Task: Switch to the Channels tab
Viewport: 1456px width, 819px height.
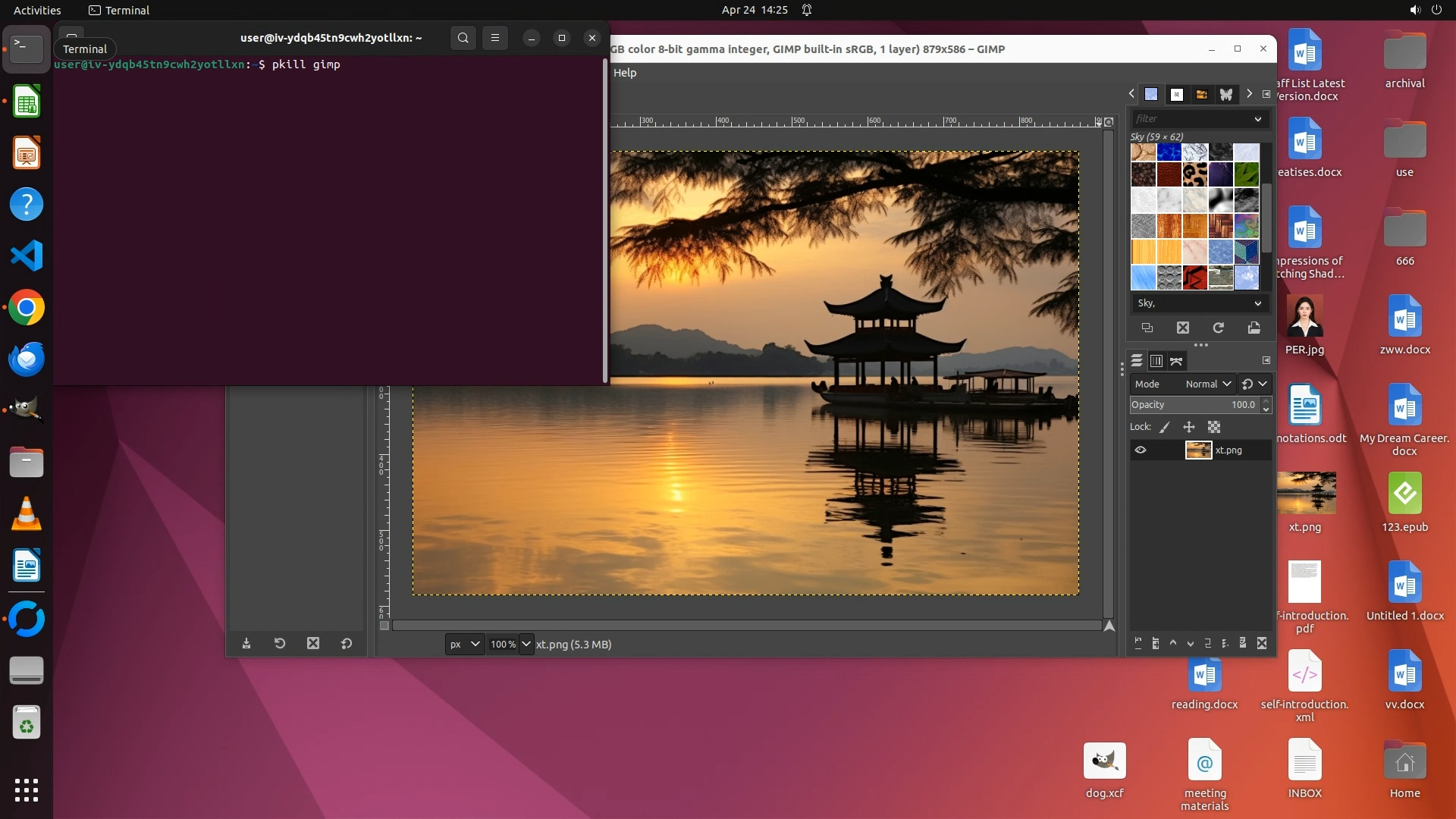Action: [x=1156, y=361]
